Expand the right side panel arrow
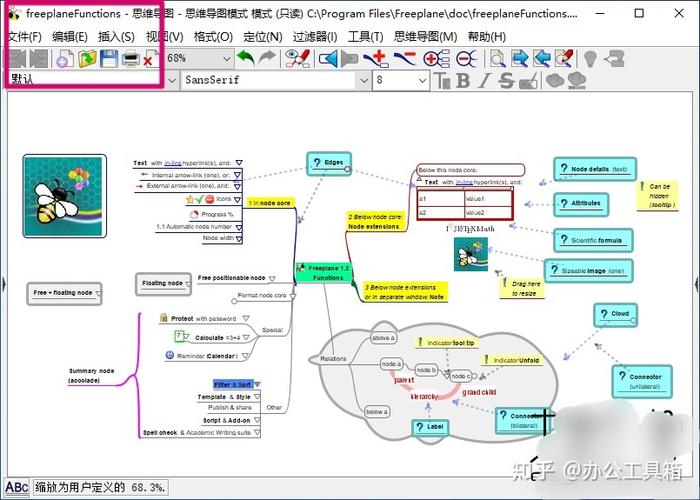Image resolution: width=700 pixels, height=500 pixels. [x=696, y=283]
